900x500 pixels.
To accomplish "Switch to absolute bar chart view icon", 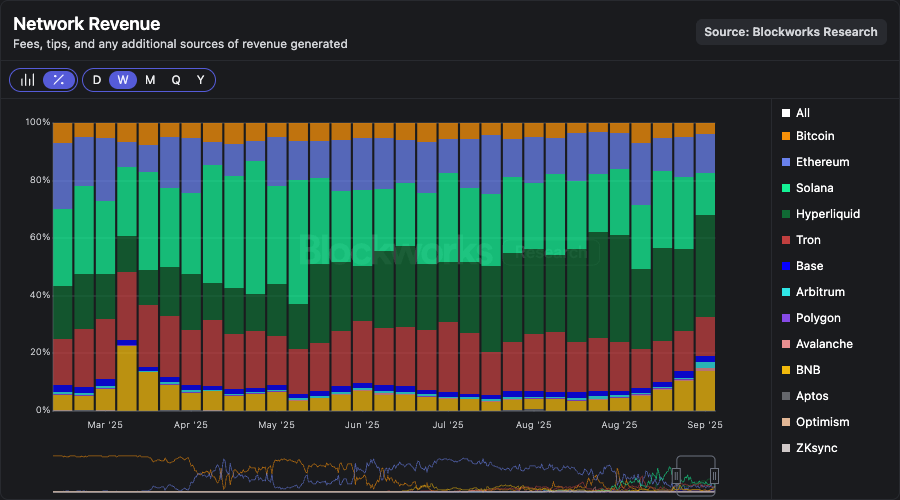I will pos(28,80).
